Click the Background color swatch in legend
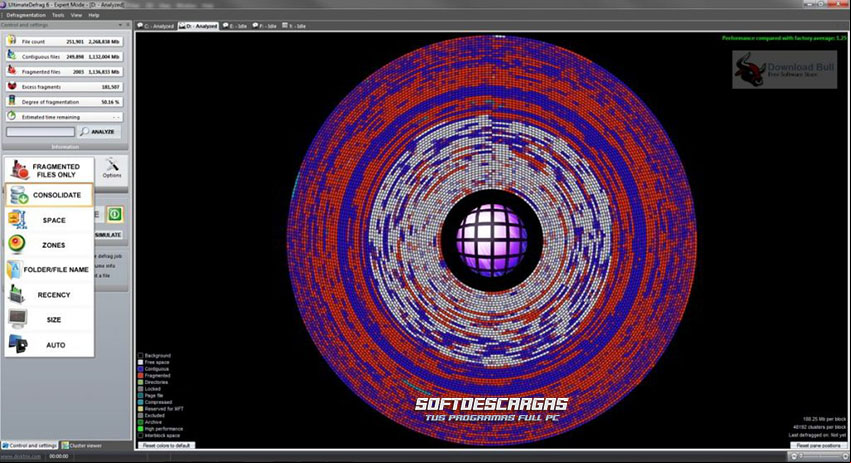This screenshot has width=851, height=463. click(x=141, y=356)
